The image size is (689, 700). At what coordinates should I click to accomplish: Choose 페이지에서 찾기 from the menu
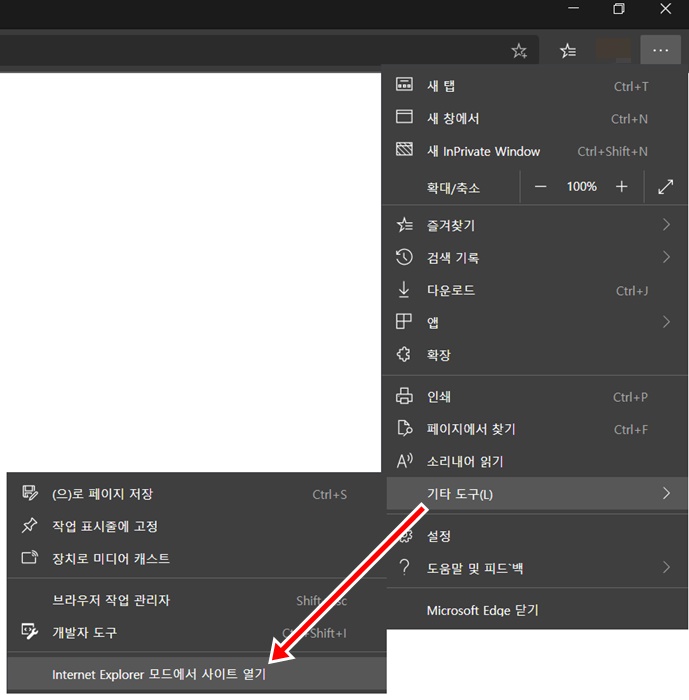click(535, 429)
